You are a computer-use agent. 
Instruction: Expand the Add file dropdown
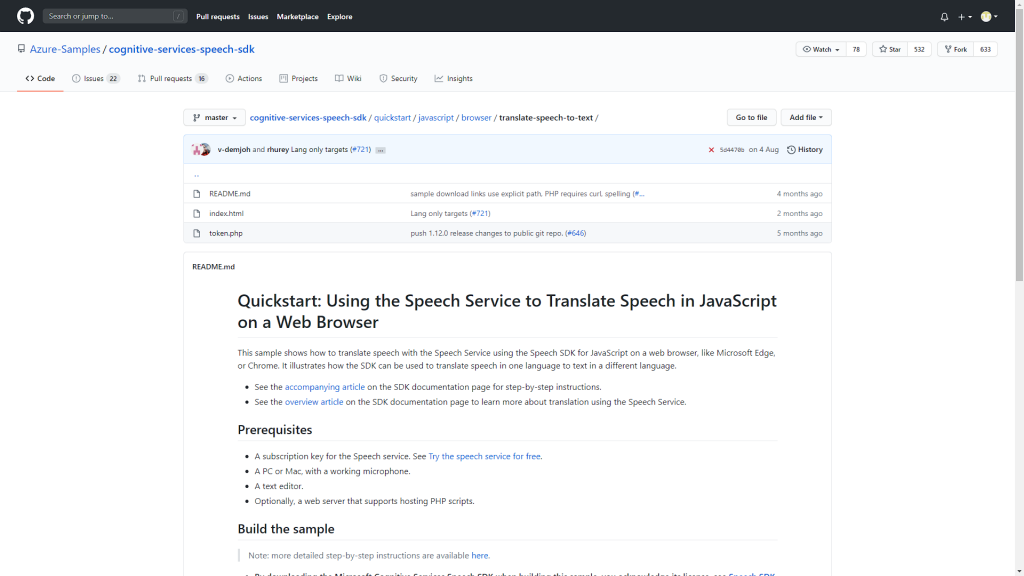(x=806, y=118)
